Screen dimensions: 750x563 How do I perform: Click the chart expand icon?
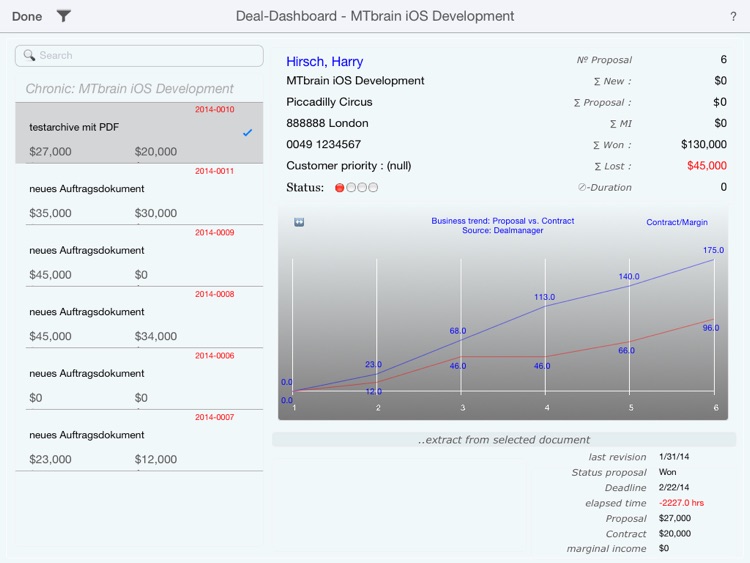(299, 222)
